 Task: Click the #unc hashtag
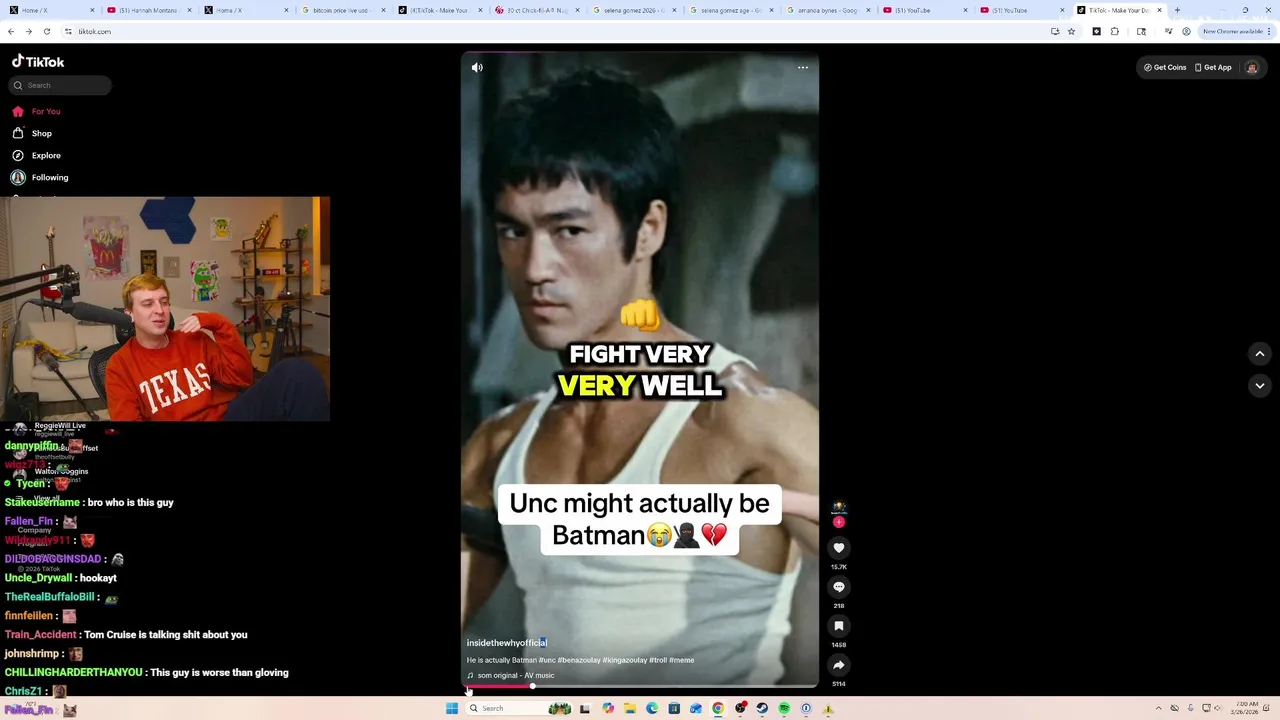547,660
